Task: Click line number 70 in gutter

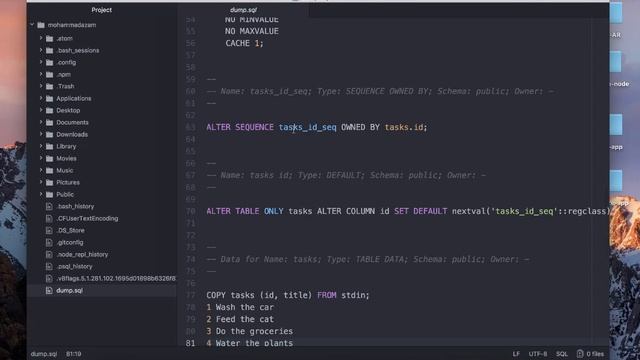Action: [190, 211]
